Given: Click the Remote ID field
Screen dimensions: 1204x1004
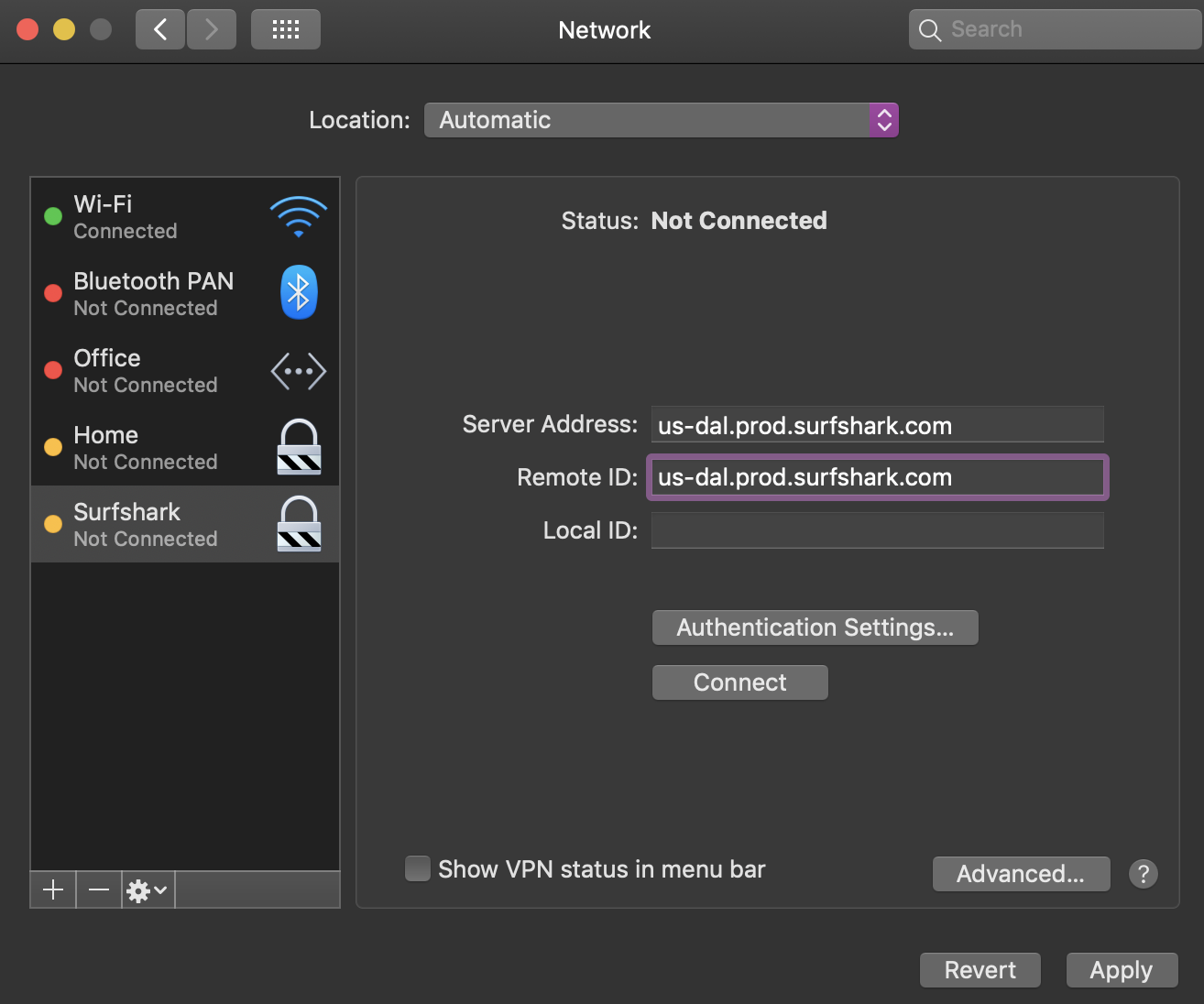Looking at the screenshot, I should pos(877,477).
